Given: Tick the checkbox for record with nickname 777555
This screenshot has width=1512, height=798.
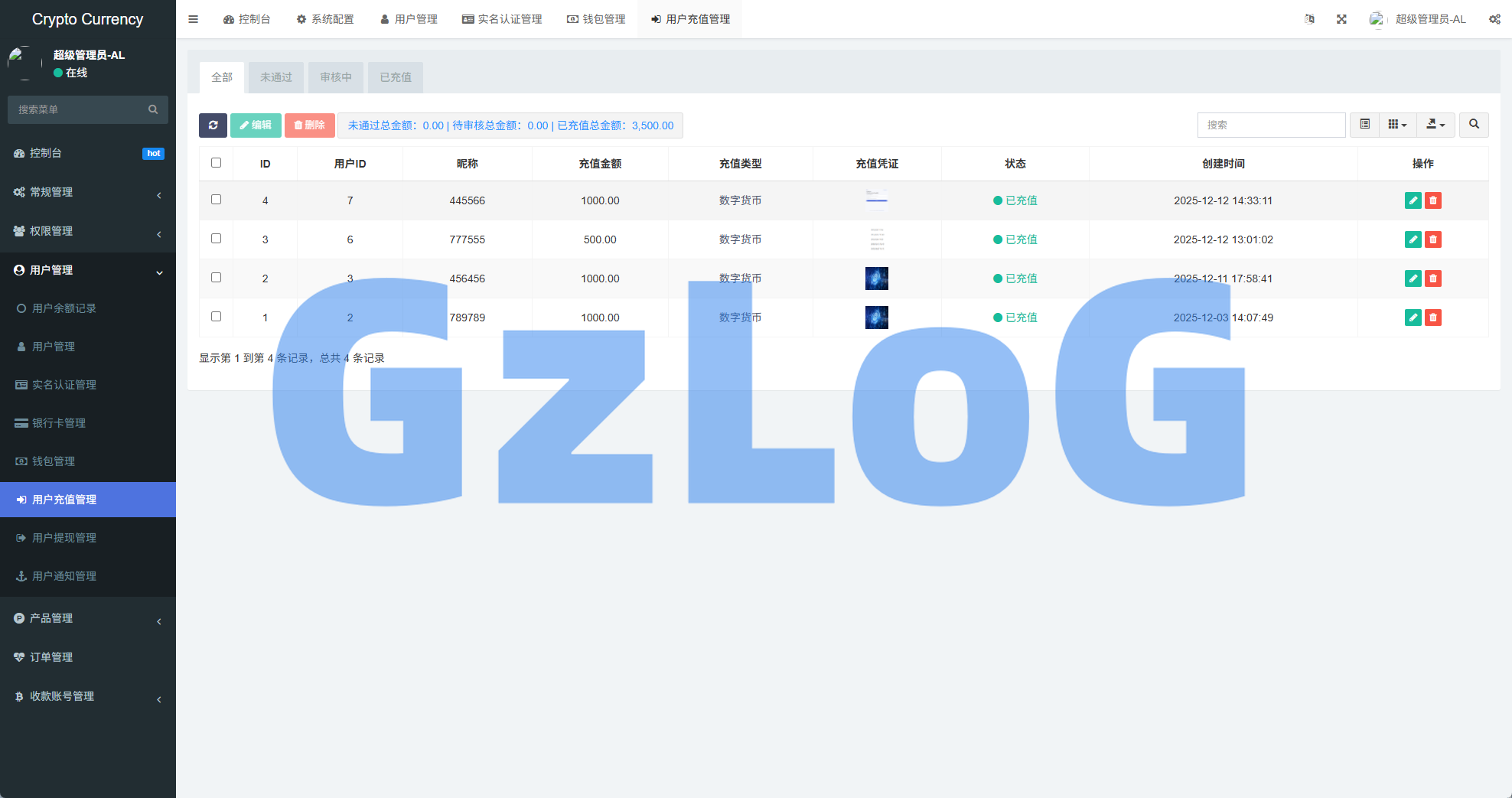Looking at the screenshot, I should click(217, 239).
